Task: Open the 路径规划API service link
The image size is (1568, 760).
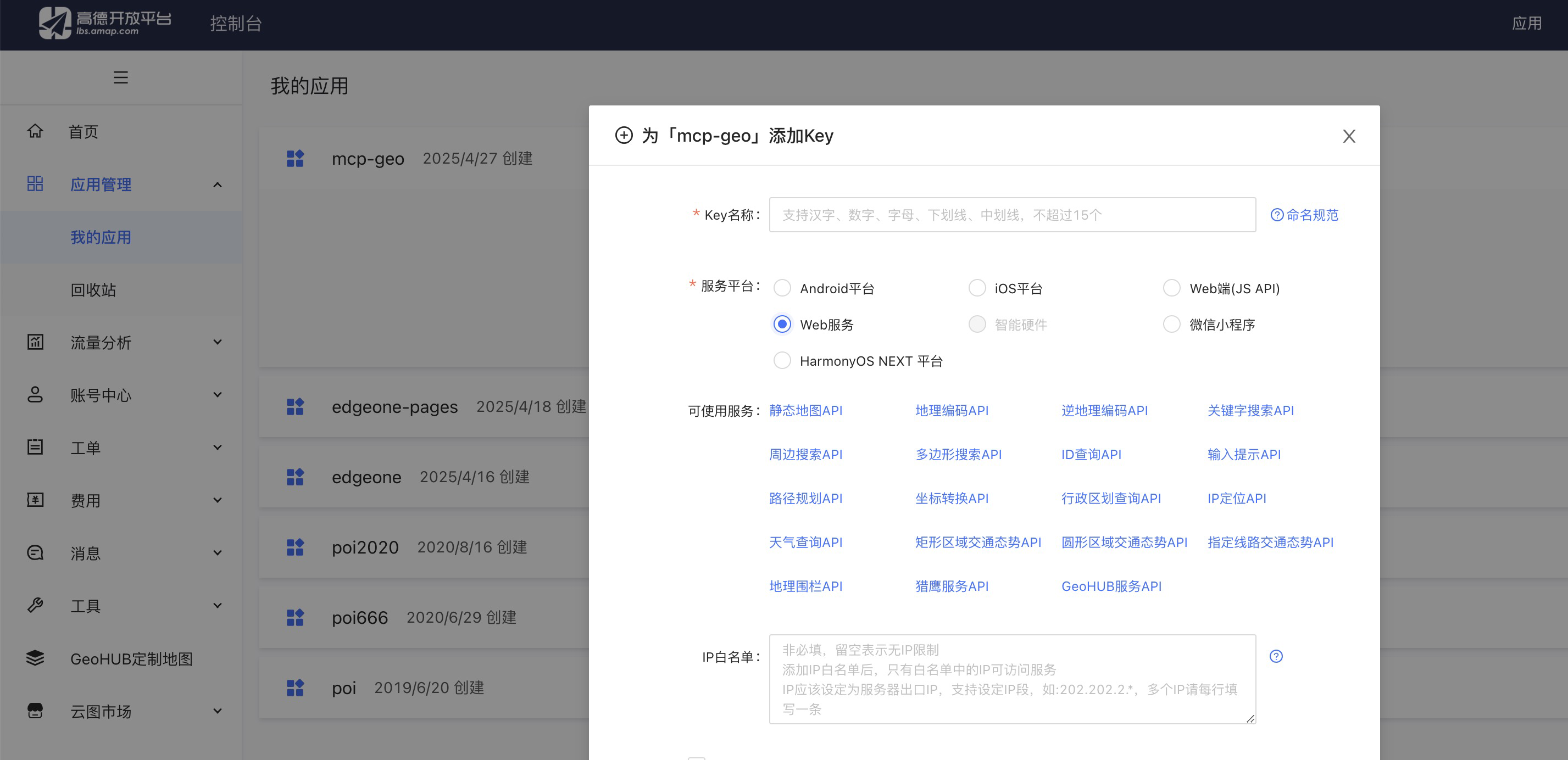Action: click(805, 499)
